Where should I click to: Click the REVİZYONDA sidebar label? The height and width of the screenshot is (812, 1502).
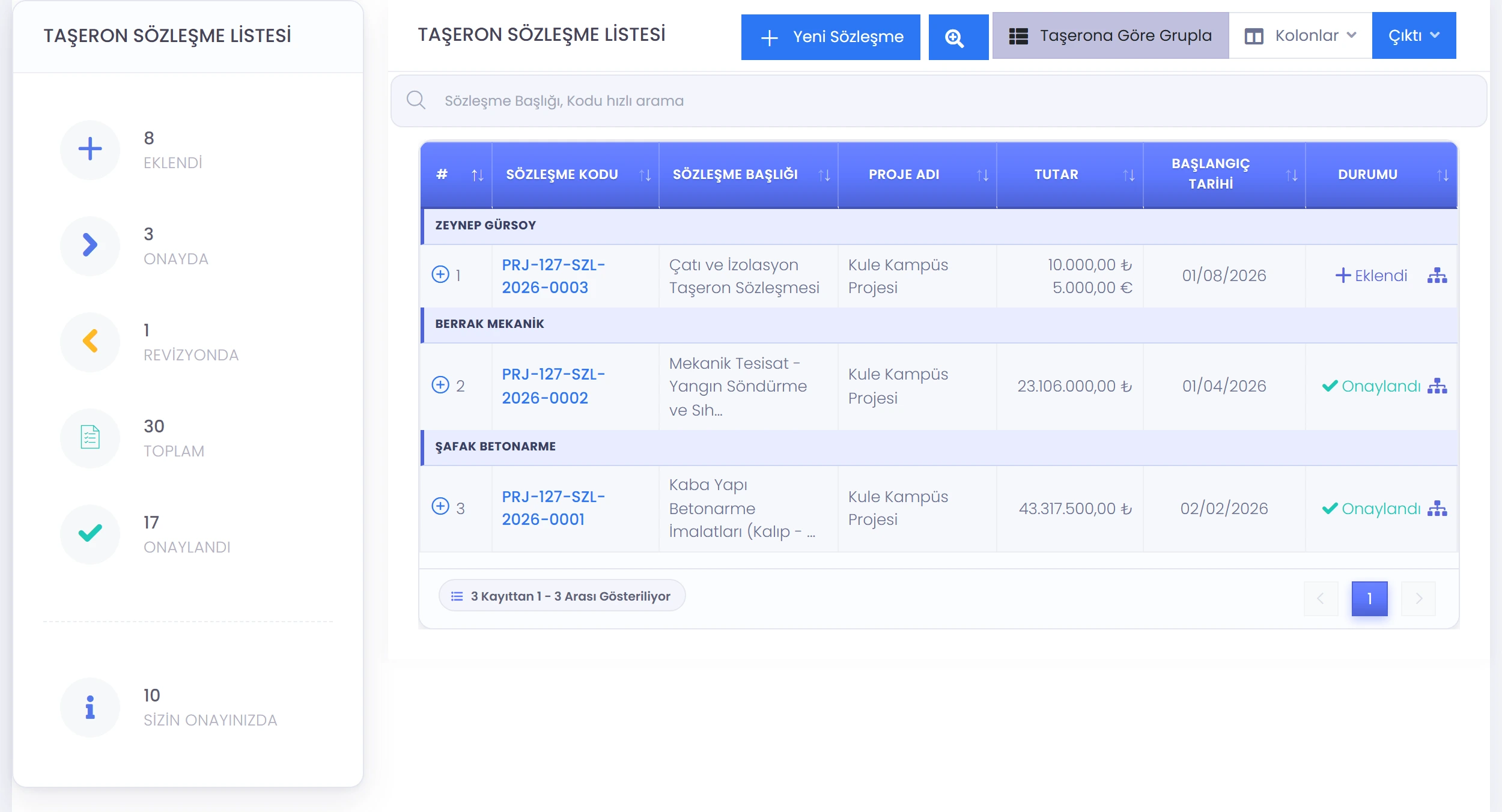[191, 355]
